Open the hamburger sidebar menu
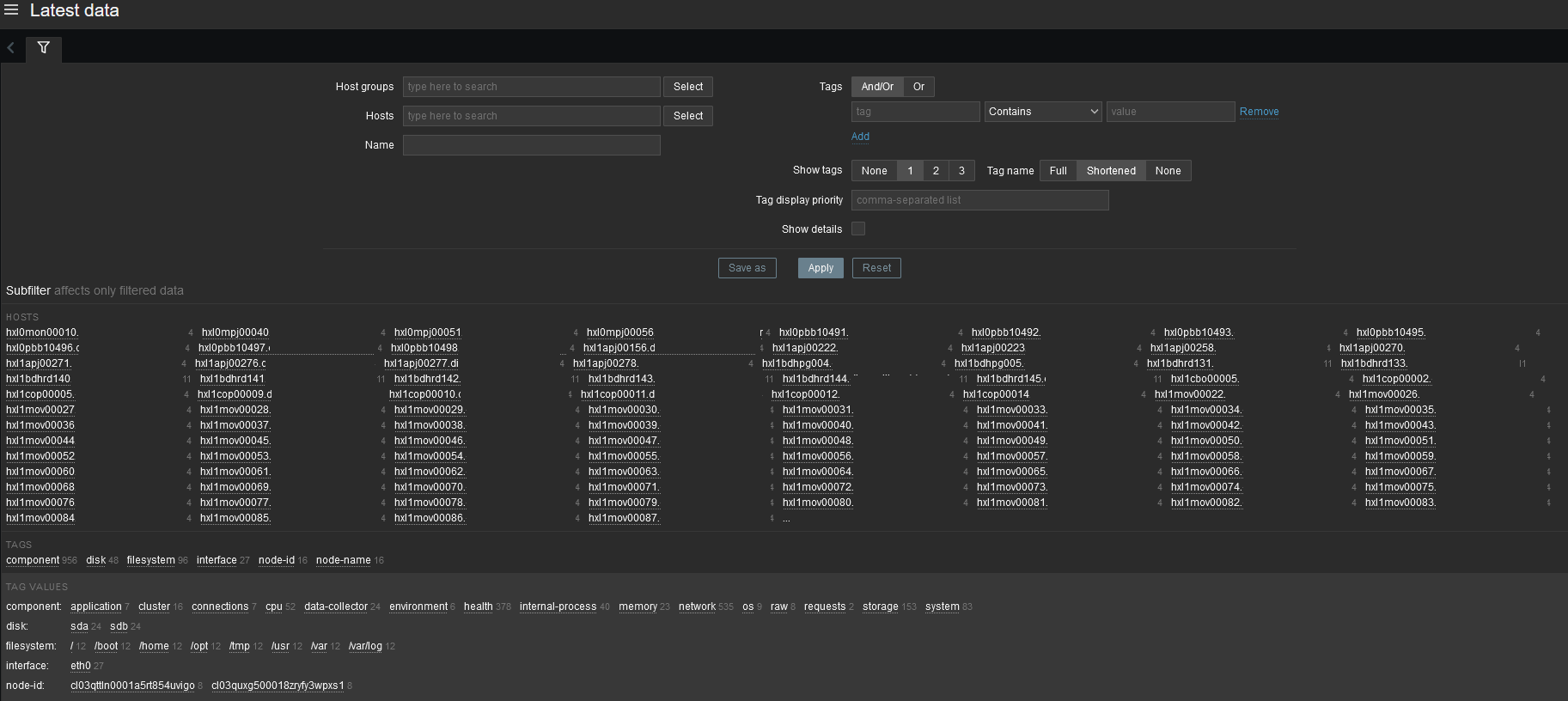 (x=11, y=10)
